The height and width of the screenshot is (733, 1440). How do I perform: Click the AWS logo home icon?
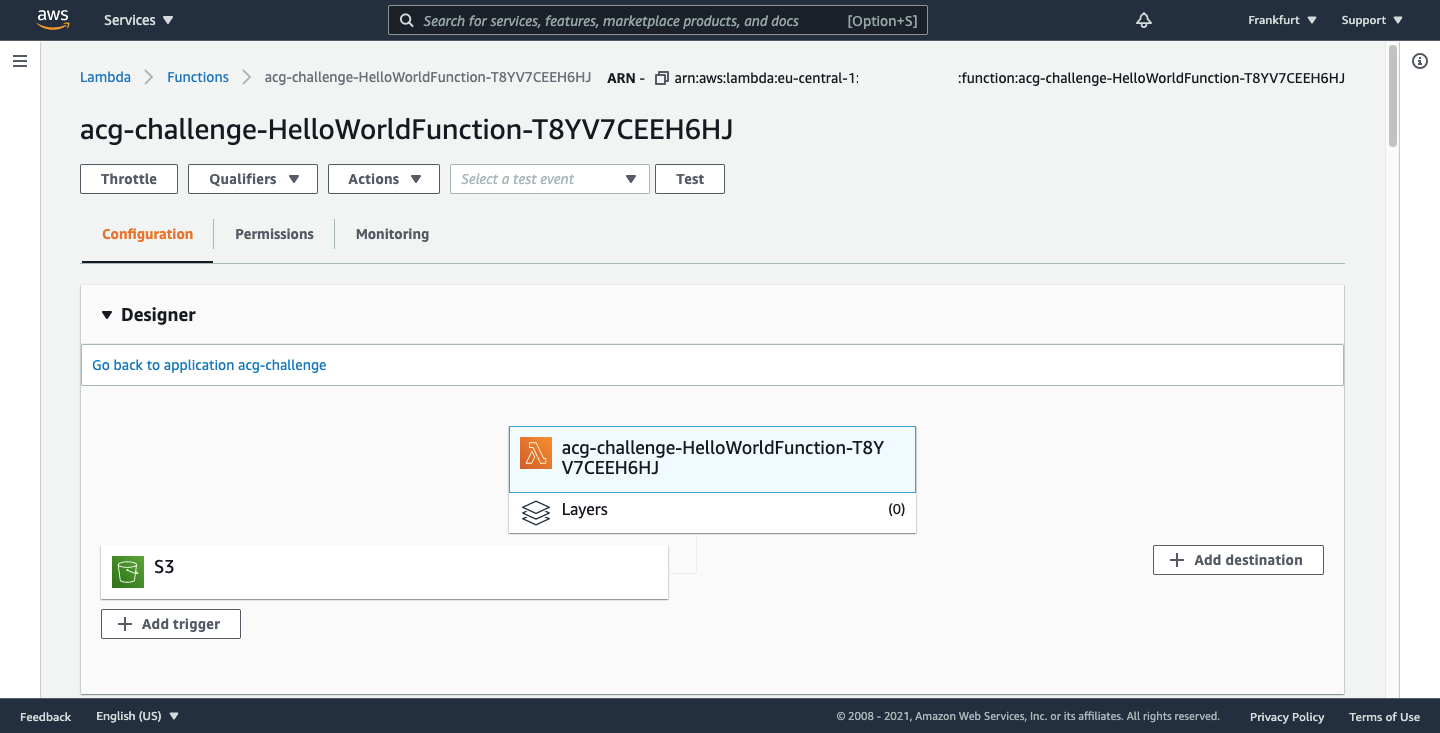pos(52,19)
